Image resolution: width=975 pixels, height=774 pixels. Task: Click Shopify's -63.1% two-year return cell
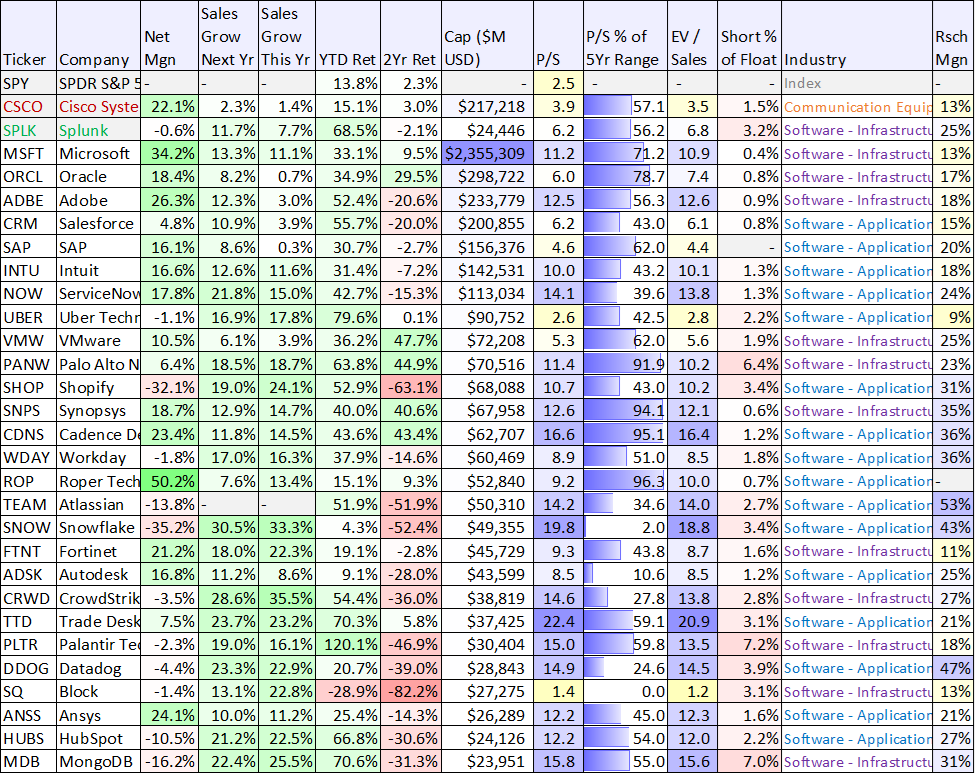click(x=410, y=387)
